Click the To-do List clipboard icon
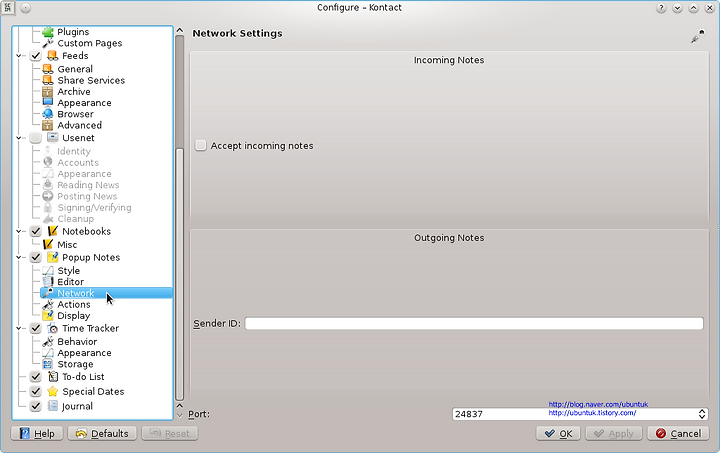720x453 pixels. point(53,377)
